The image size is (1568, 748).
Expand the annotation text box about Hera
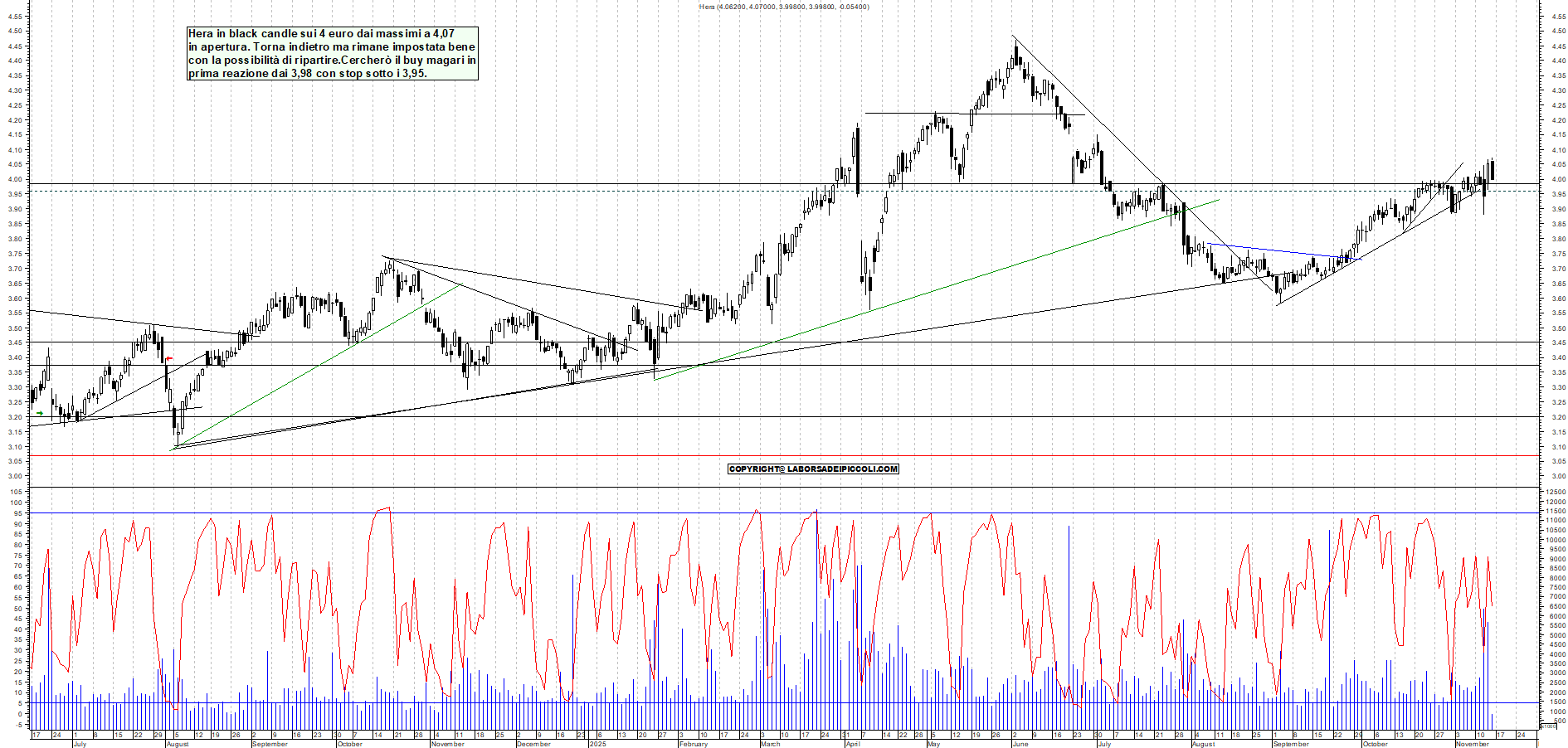click(332, 54)
